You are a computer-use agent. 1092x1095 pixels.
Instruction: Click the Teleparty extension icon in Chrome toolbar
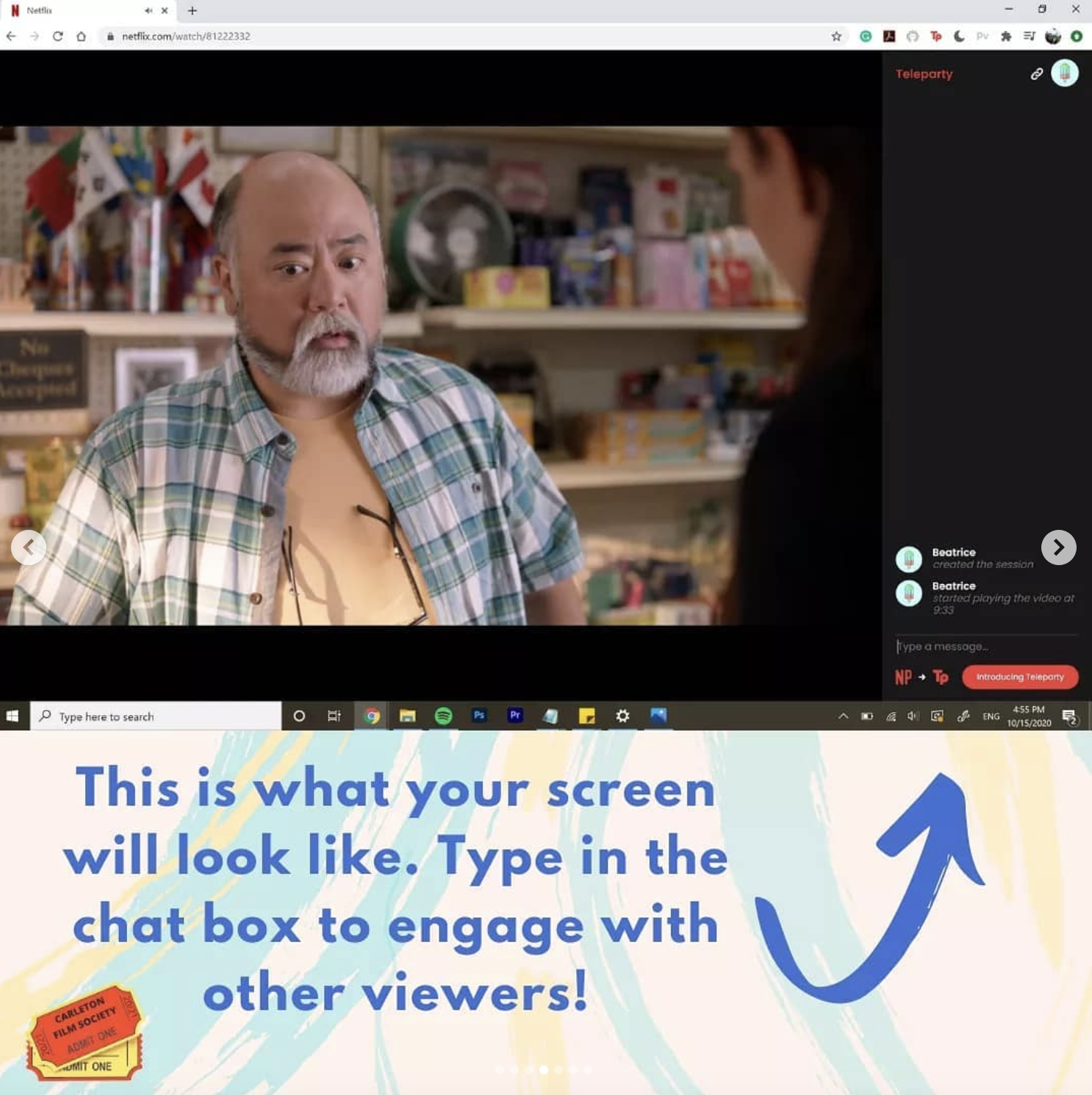[x=935, y=36]
